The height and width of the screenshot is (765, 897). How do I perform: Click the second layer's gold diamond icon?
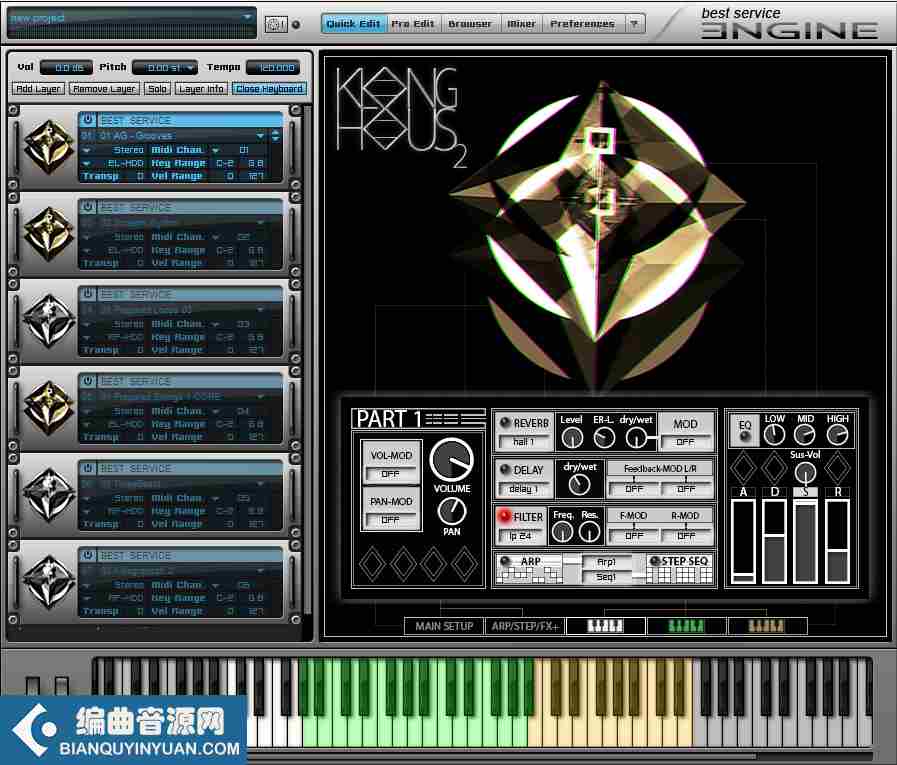click(48, 233)
